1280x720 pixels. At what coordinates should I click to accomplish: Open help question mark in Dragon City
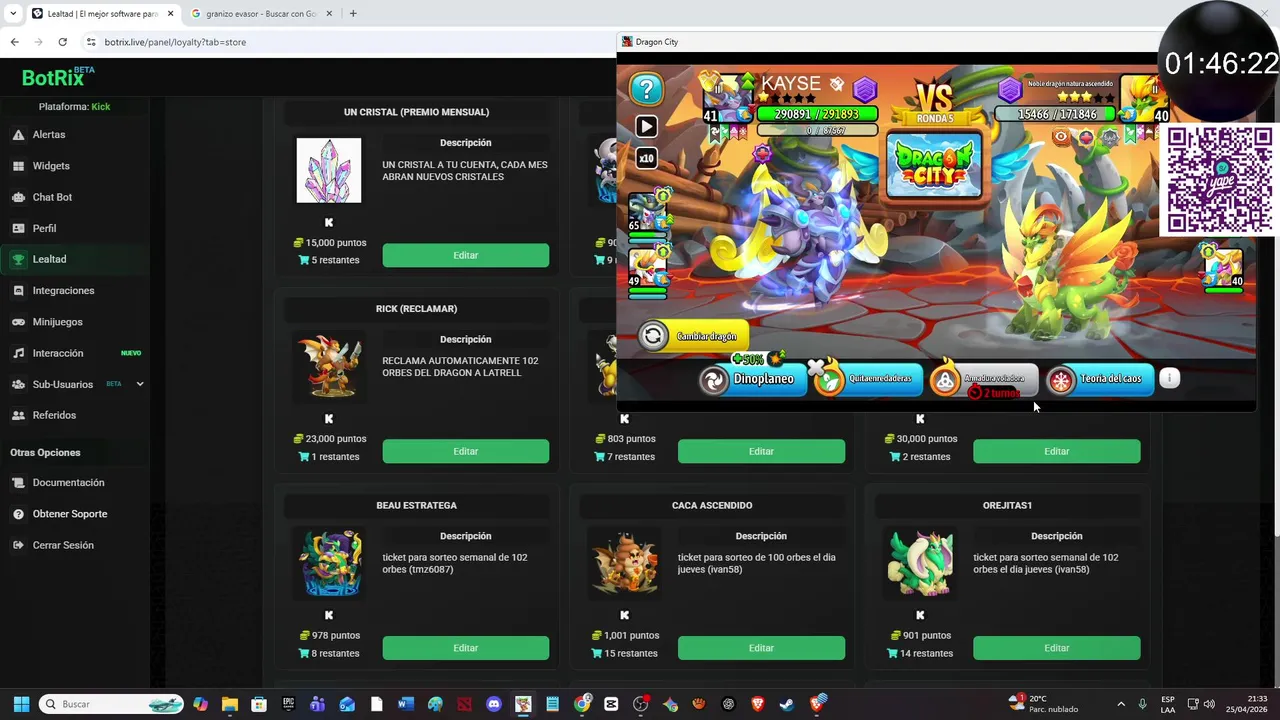(646, 89)
